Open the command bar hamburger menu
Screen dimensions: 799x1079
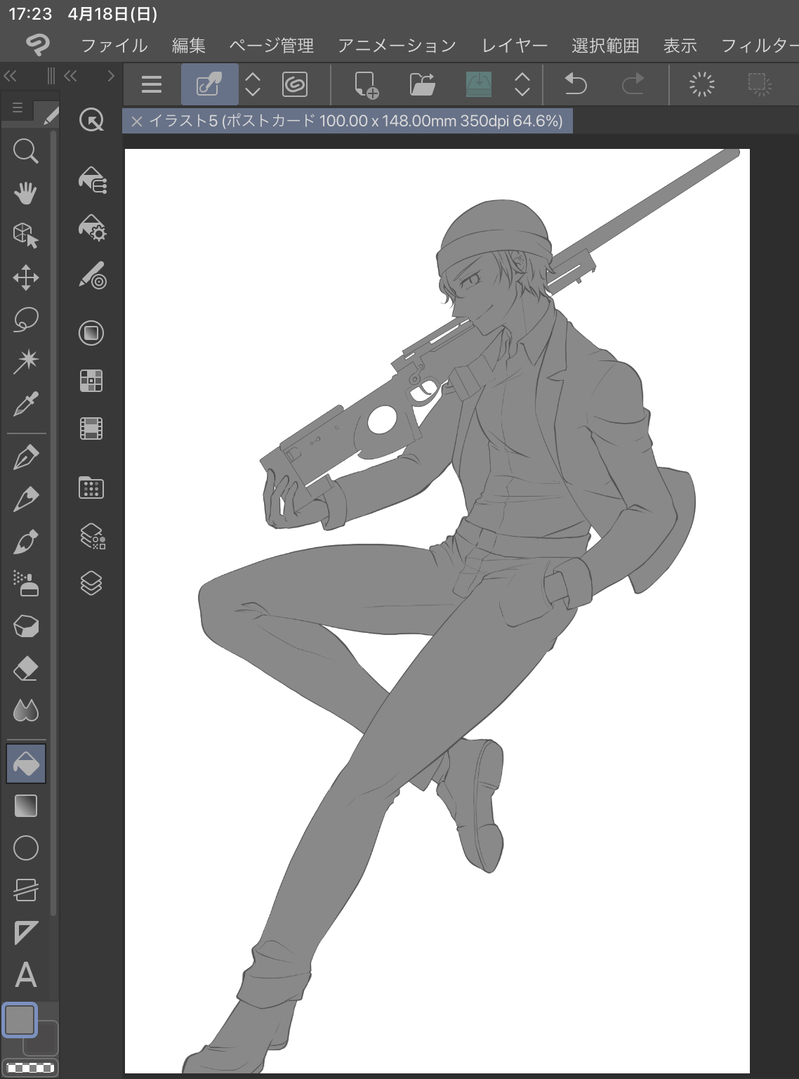point(151,84)
